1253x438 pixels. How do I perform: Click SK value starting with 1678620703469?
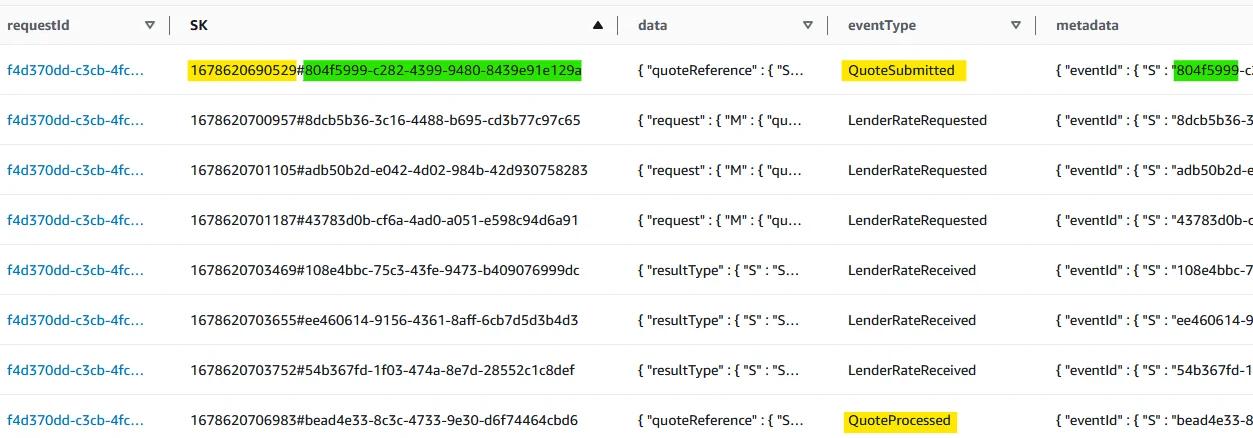tap(385, 270)
